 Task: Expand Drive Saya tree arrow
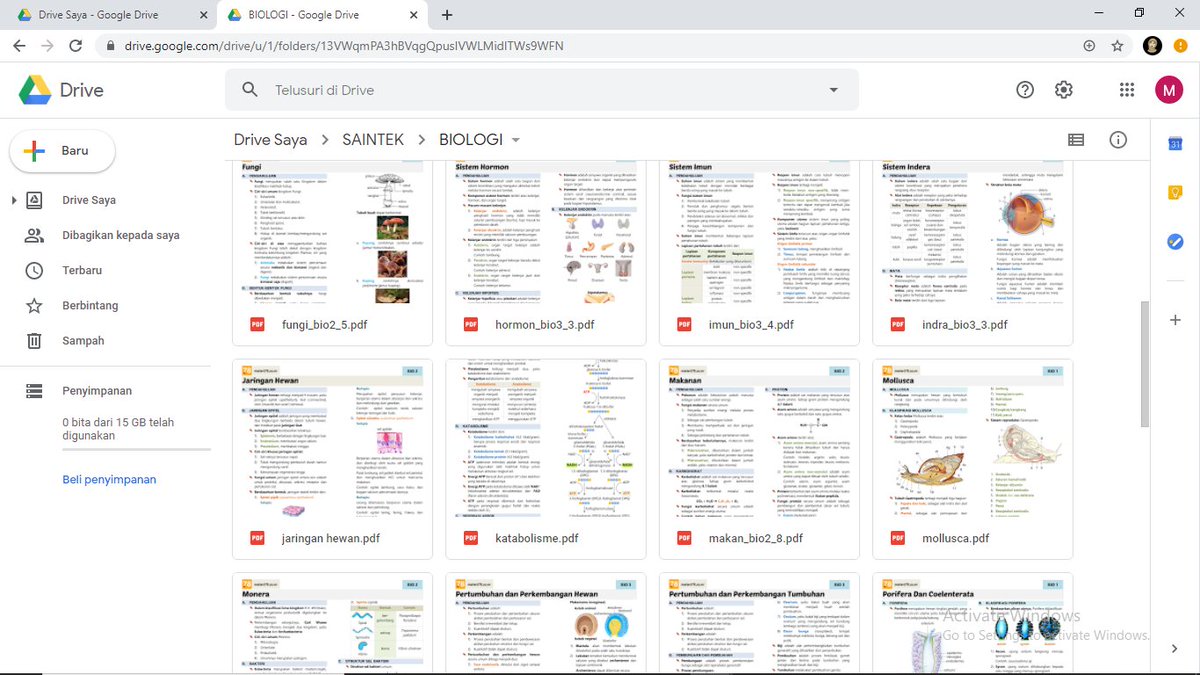[14, 200]
